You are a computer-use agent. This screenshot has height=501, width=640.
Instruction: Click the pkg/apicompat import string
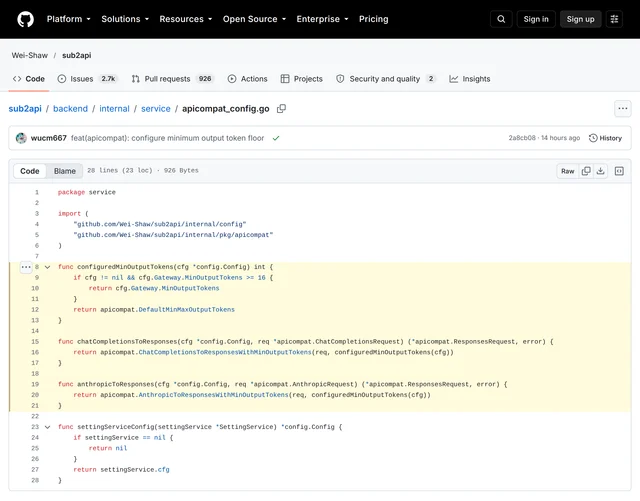173,235
